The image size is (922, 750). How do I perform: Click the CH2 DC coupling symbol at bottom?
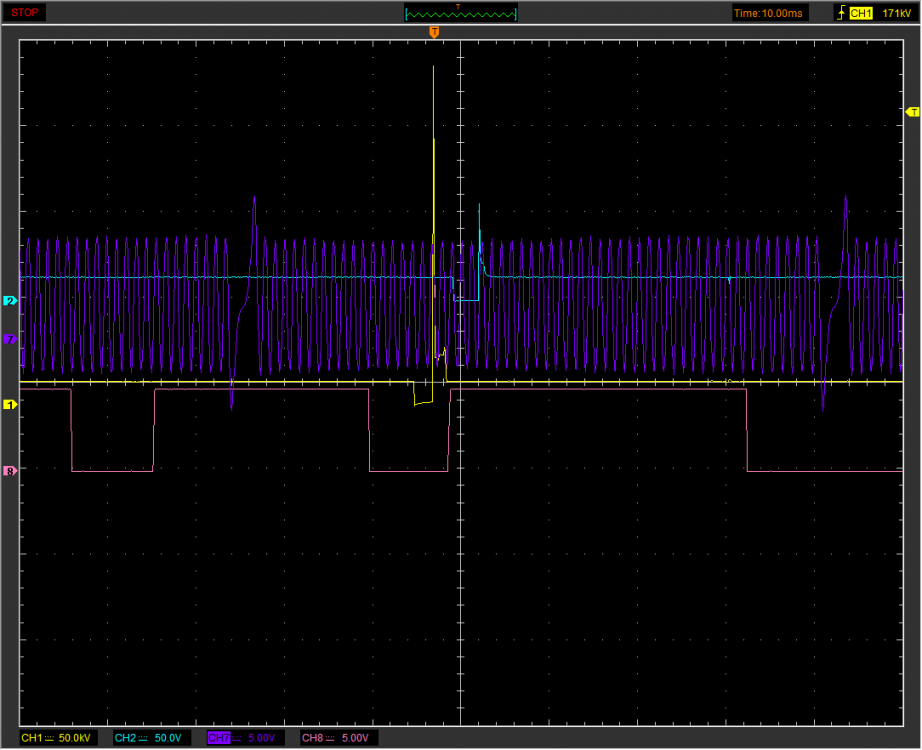(142, 738)
